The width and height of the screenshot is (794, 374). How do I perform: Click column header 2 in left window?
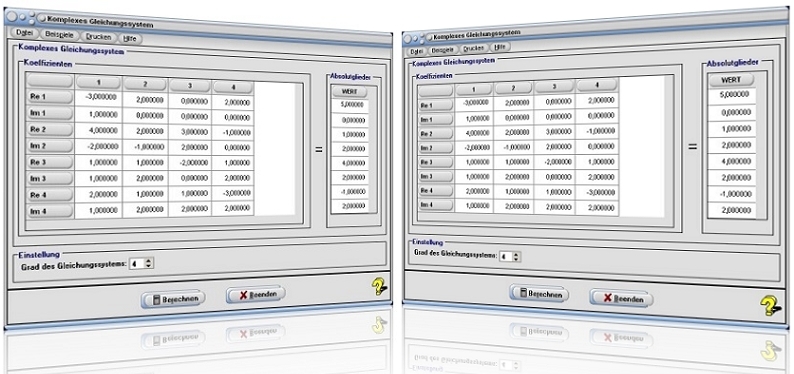point(145,85)
